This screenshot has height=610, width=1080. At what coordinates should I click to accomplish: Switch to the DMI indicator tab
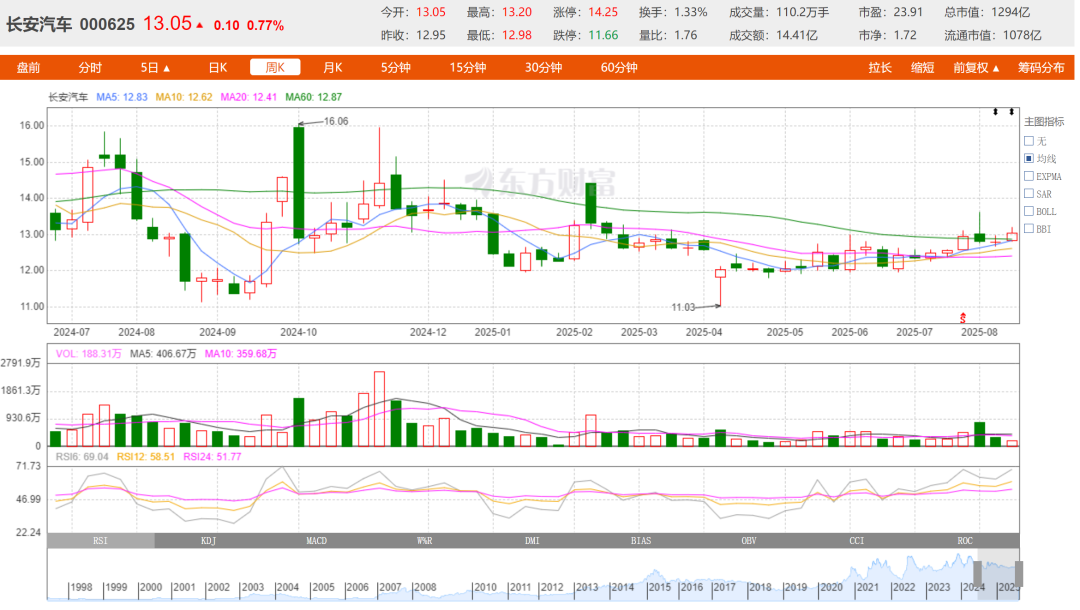(x=532, y=540)
